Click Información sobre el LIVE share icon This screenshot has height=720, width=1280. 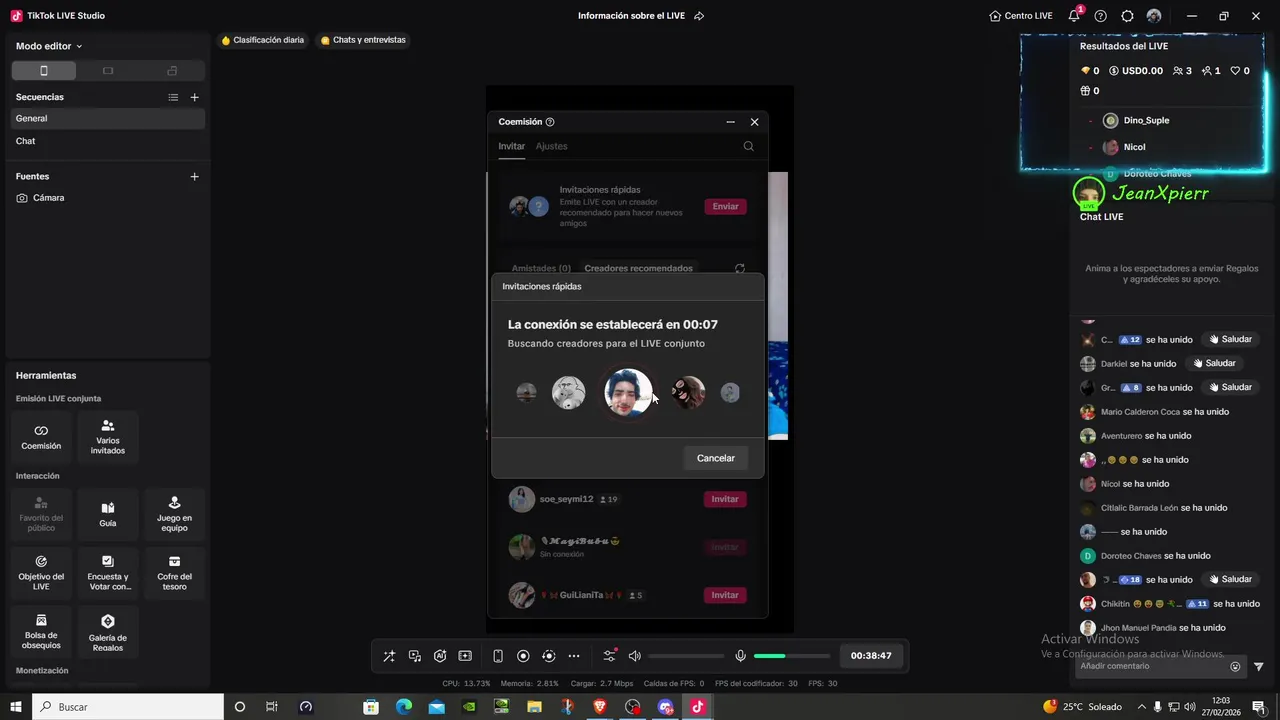[x=699, y=16]
